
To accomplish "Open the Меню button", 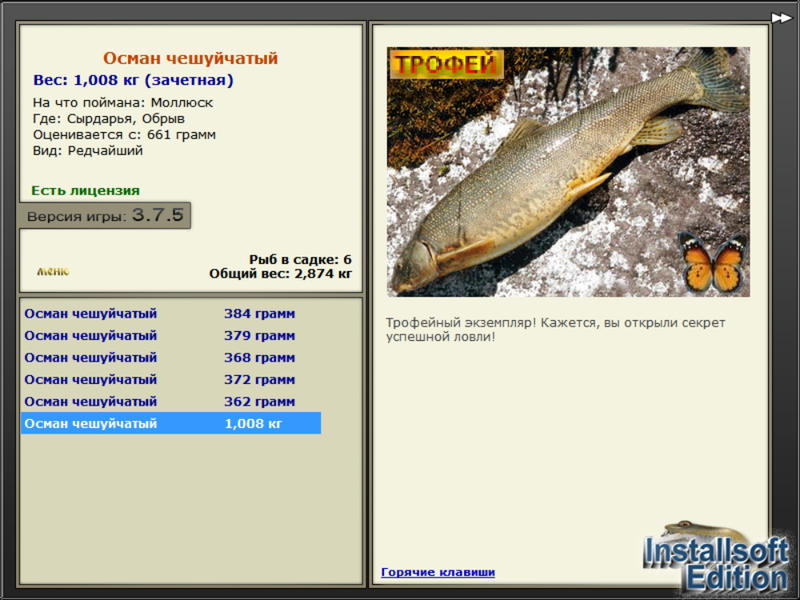I will (x=53, y=271).
